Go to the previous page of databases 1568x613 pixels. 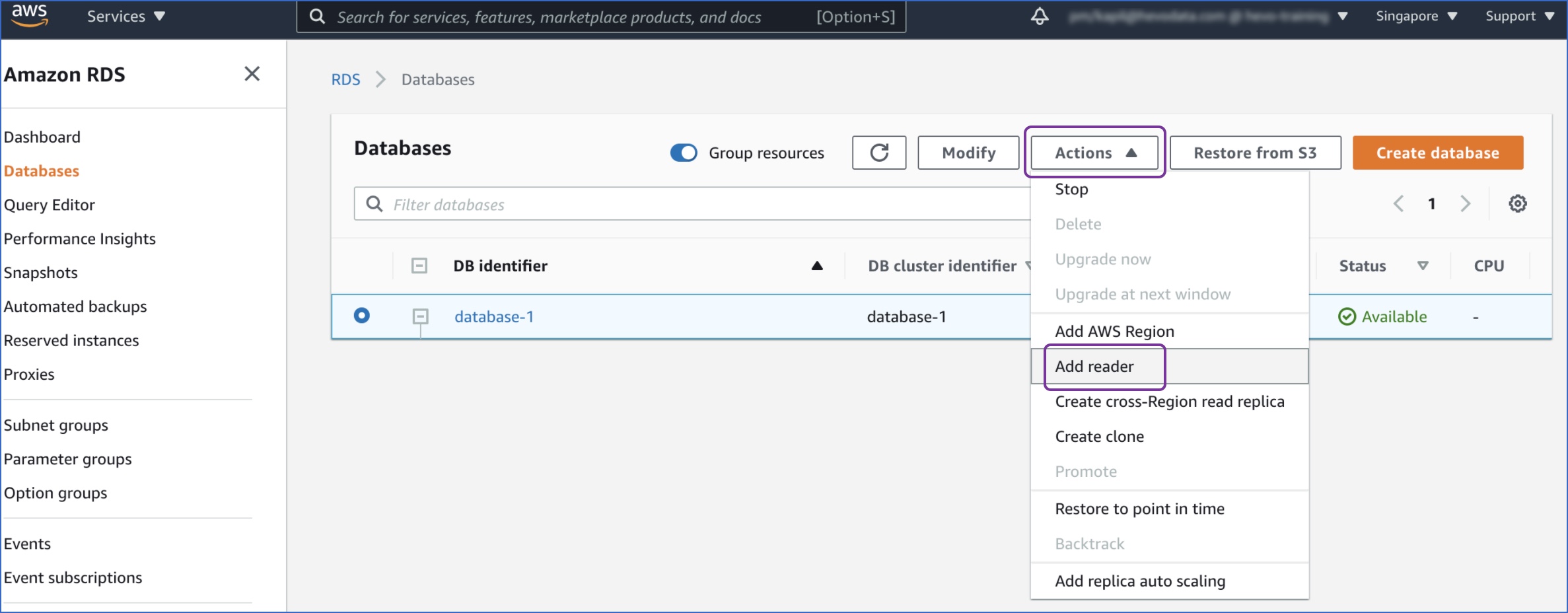coord(1398,203)
